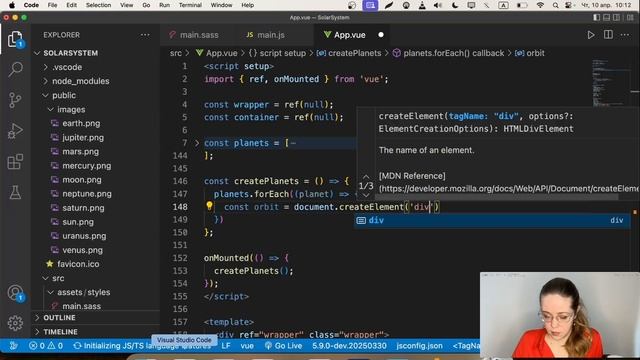Click the jsconfig.json status item

tap(419, 346)
